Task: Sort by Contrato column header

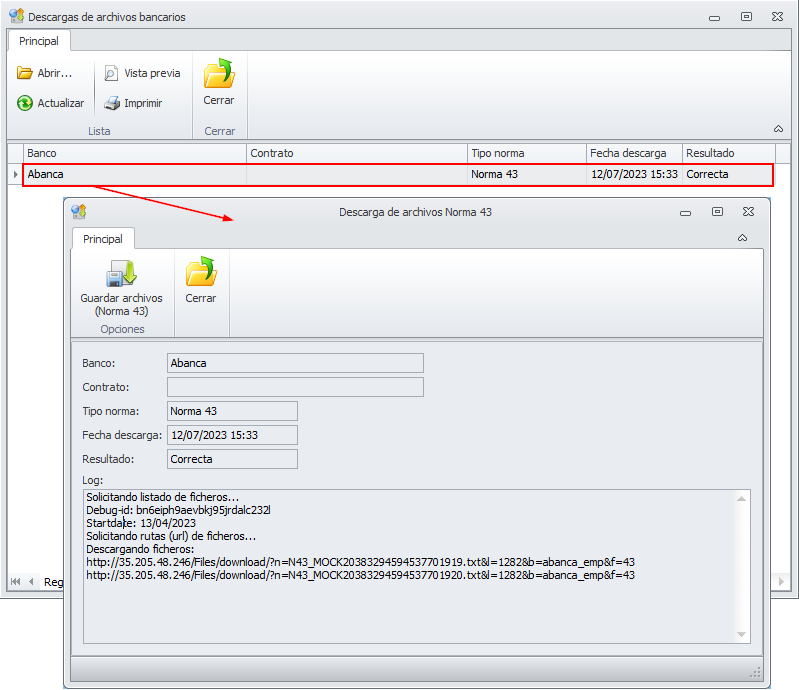Action: [x=357, y=153]
